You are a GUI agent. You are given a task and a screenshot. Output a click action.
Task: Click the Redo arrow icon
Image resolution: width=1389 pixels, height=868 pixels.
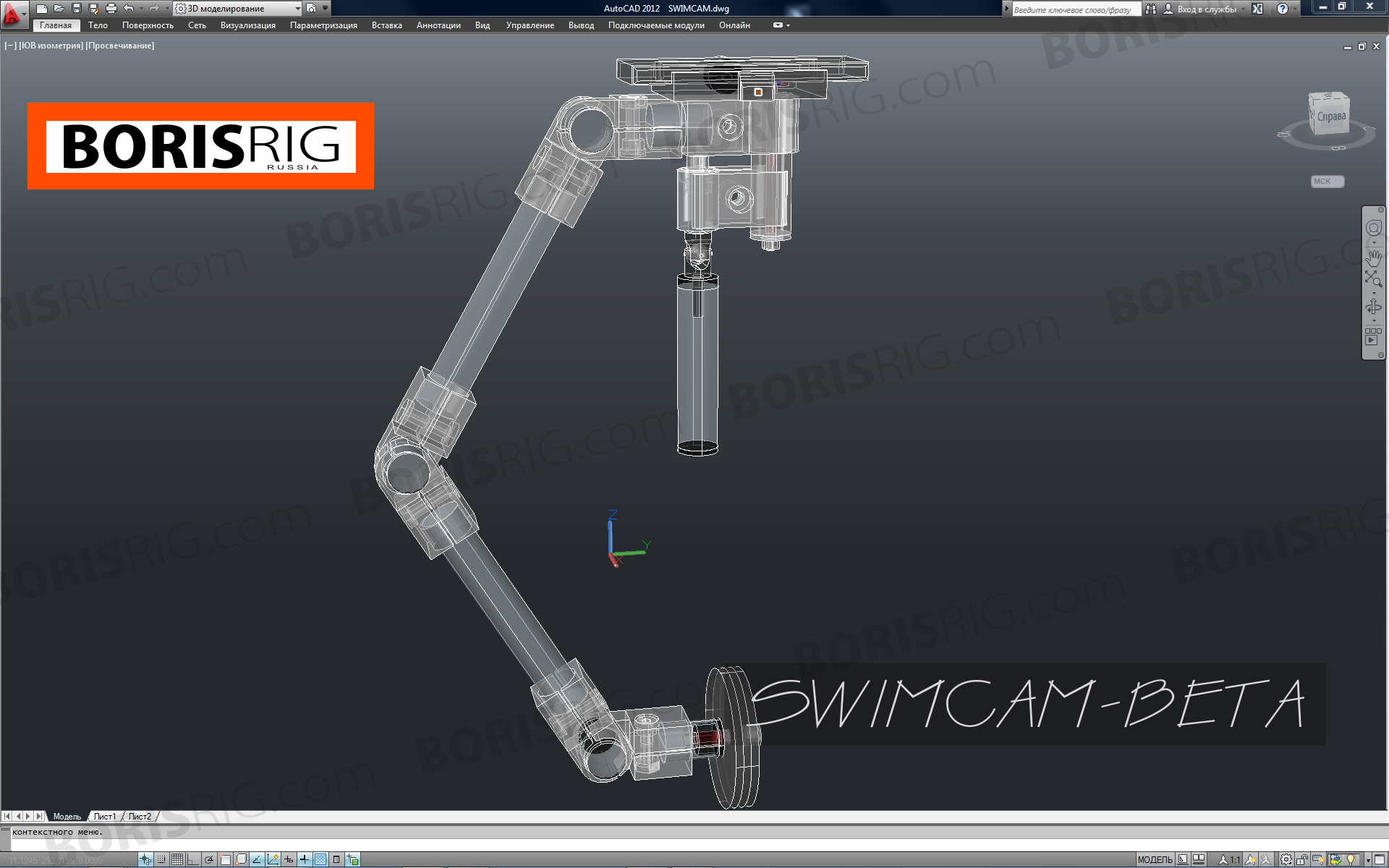pos(153,9)
